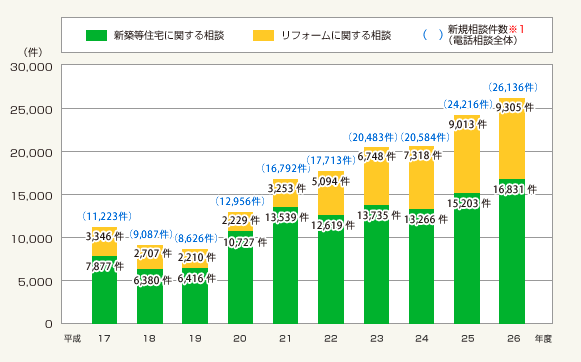Click y-axis label 25,000

pos(31,110)
